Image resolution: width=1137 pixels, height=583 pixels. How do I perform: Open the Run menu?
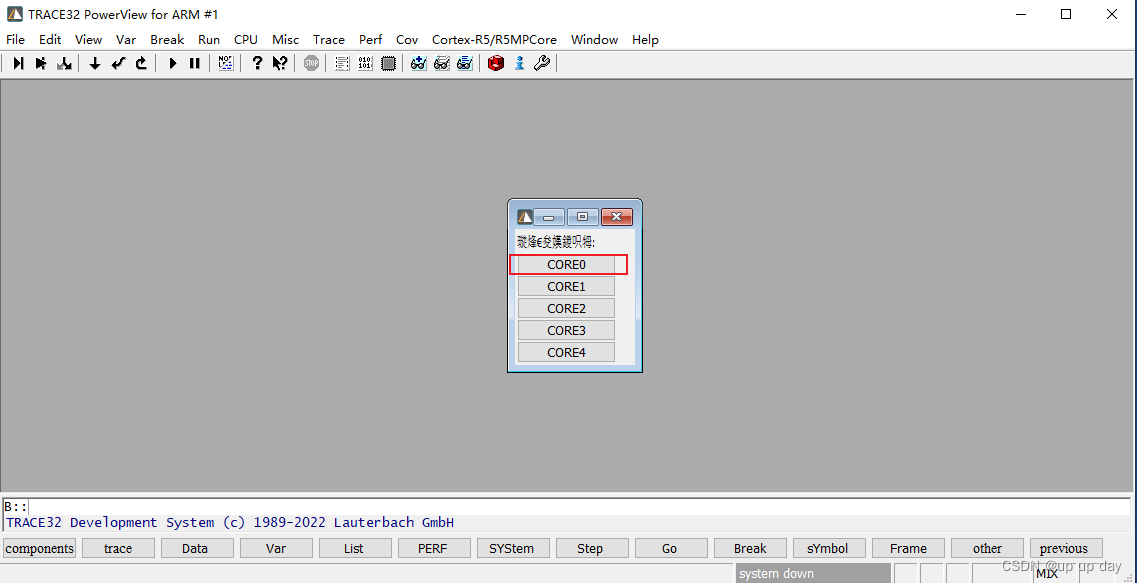[x=209, y=39]
